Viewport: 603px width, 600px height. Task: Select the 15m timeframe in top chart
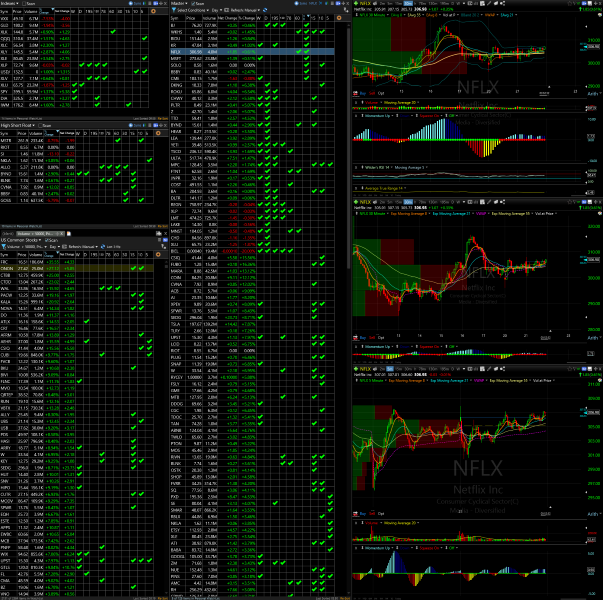point(399,3)
